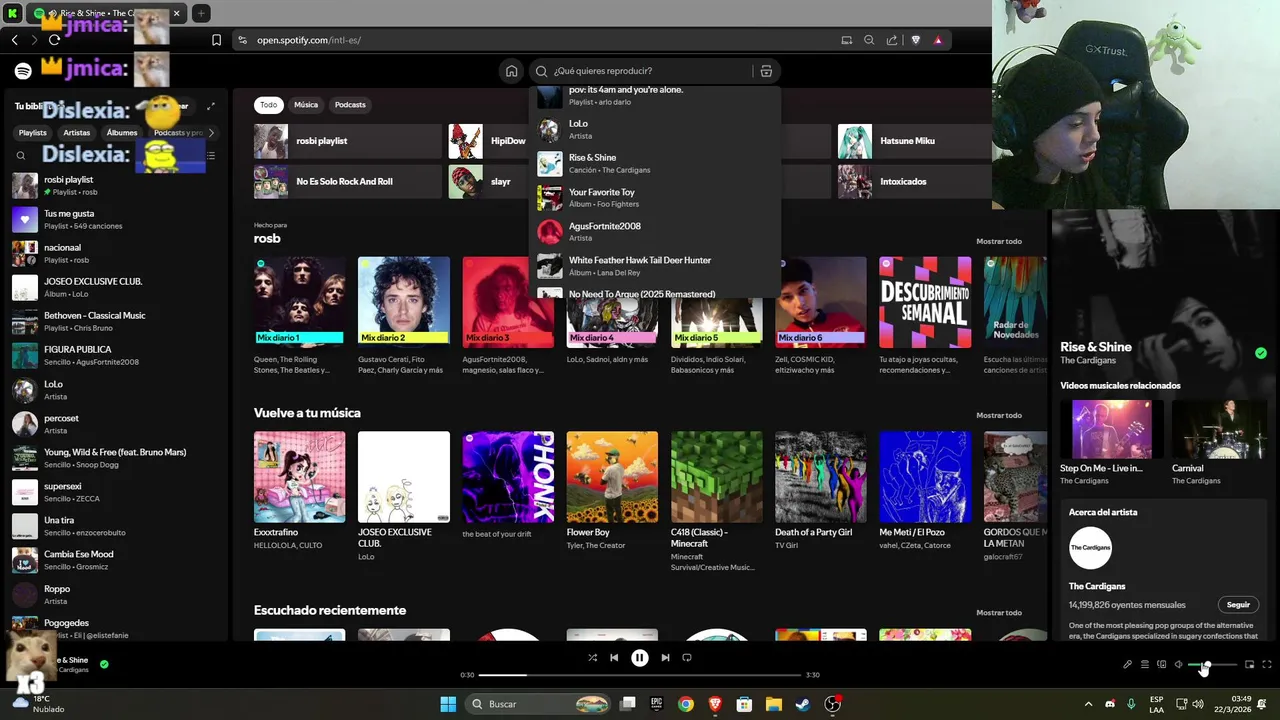Toggle saved check in the now-playing bar
The height and width of the screenshot is (720, 1280).
(x=104, y=663)
